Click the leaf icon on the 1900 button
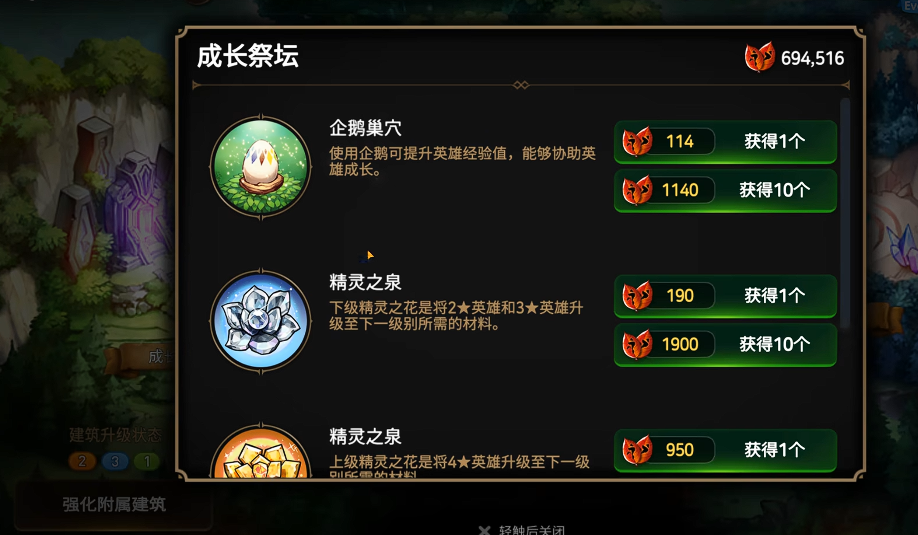The width and height of the screenshot is (918, 535). pos(637,344)
